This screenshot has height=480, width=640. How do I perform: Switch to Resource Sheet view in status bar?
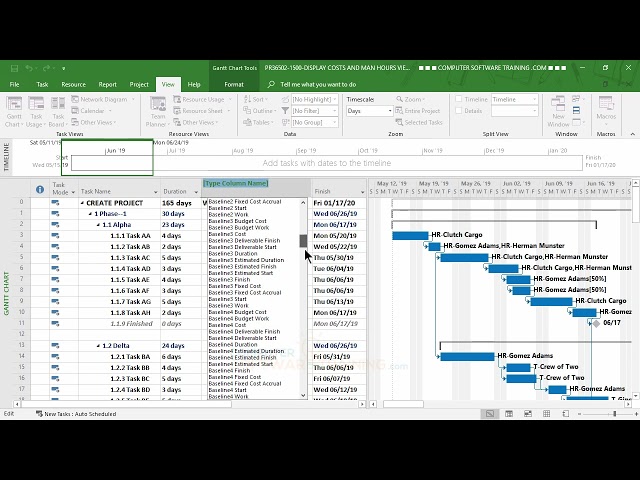(x=547, y=414)
